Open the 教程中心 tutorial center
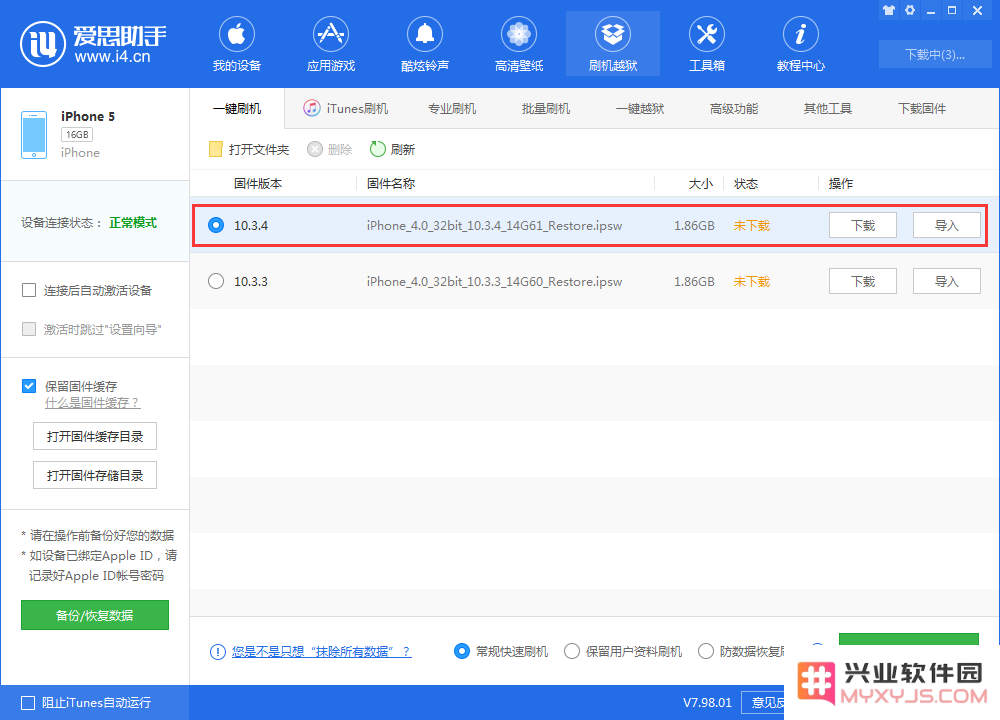1000x720 pixels. [x=801, y=44]
